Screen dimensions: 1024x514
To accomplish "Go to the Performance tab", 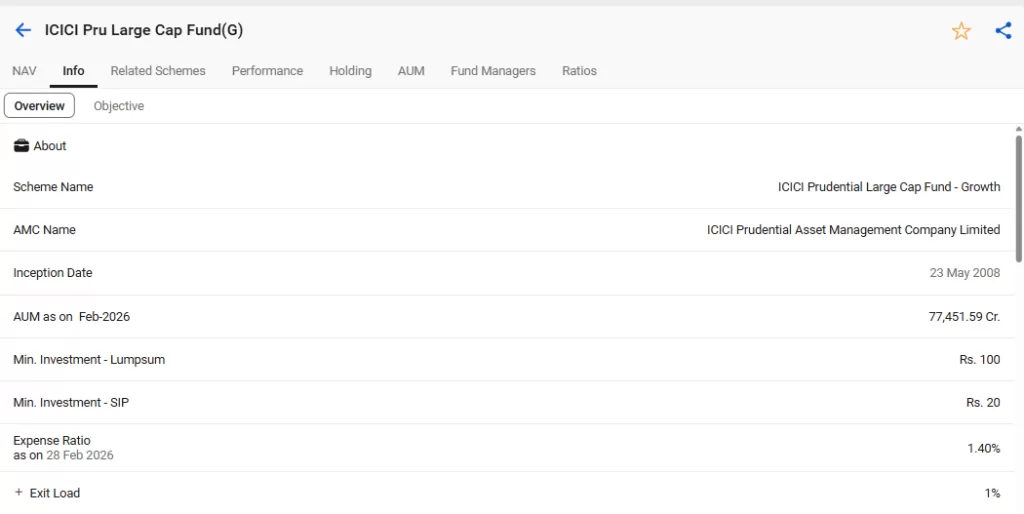I will pos(267,71).
